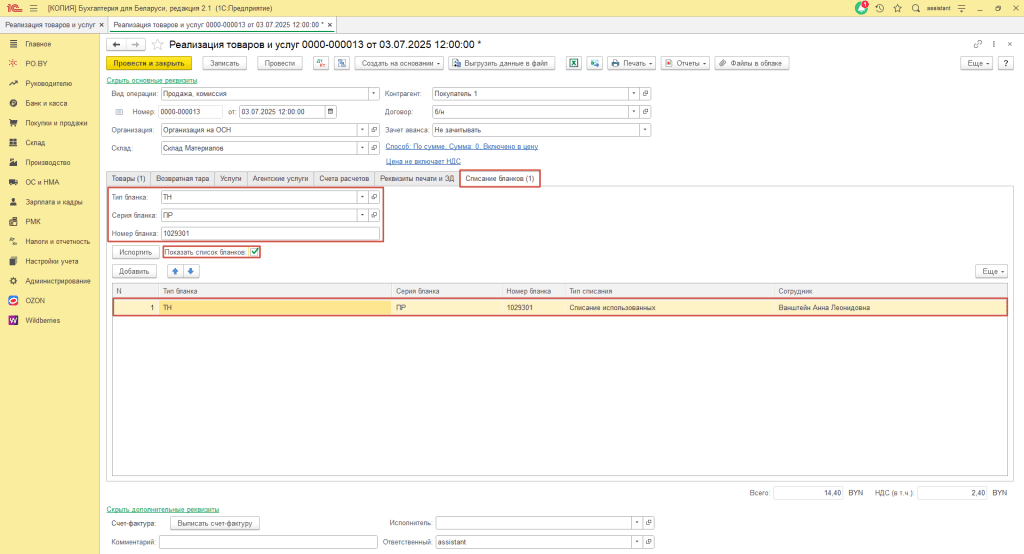Expand the 'Тип бланка' dropdown
The width and height of the screenshot is (1024, 554).
[x=362, y=197]
